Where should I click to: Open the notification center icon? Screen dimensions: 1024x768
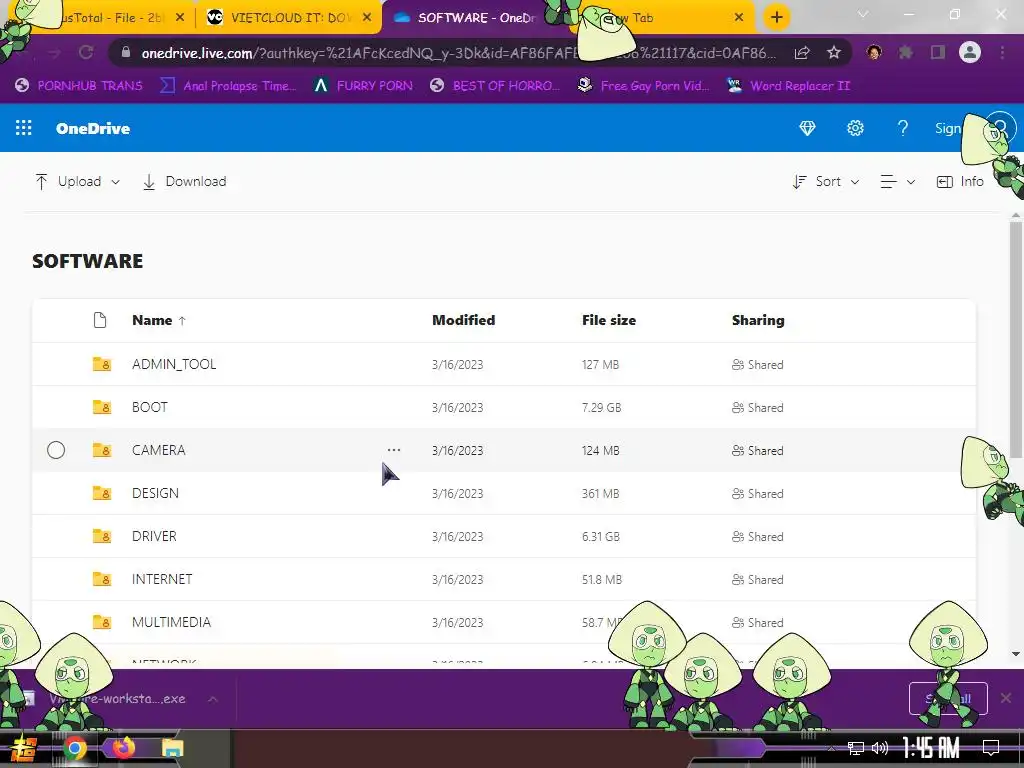tap(991, 748)
